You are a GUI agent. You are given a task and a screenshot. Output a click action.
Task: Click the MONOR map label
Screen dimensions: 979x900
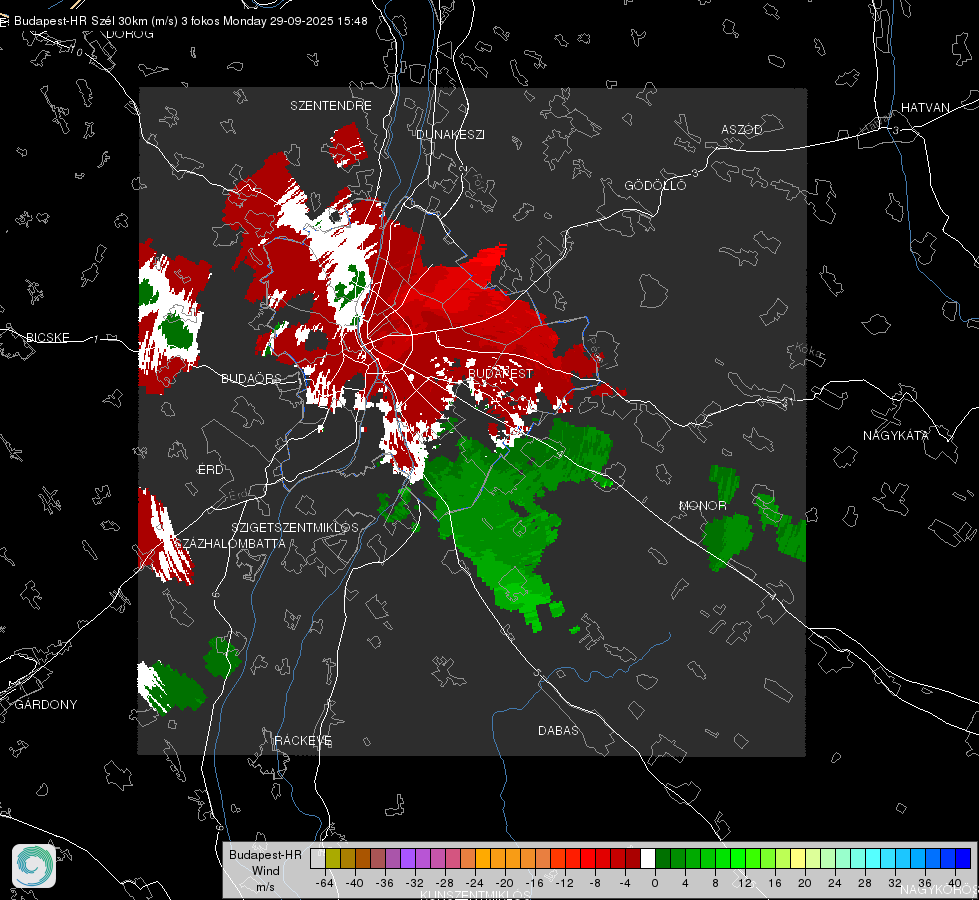point(702,505)
